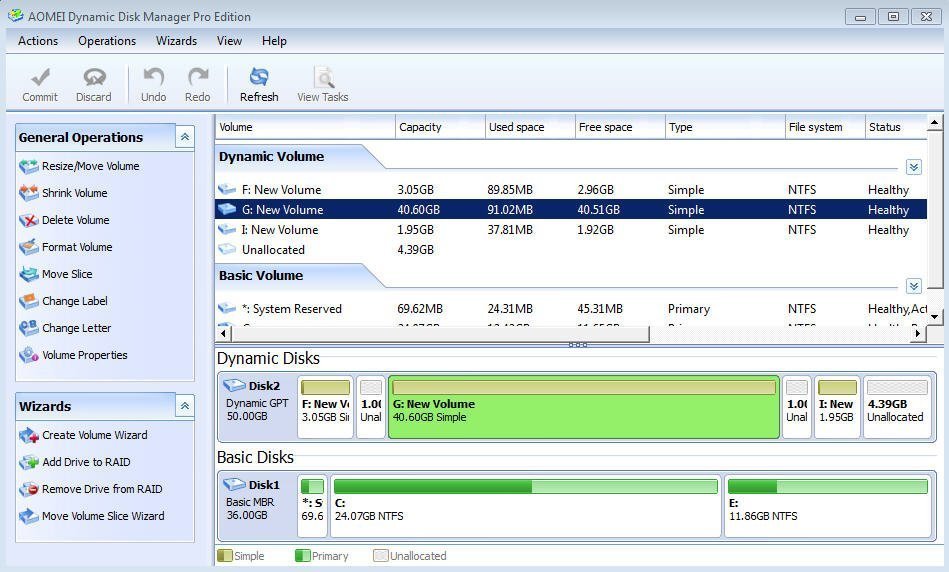Collapse the Wizards panel
Image resolution: width=949 pixels, height=572 pixels.
click(185, 406)
